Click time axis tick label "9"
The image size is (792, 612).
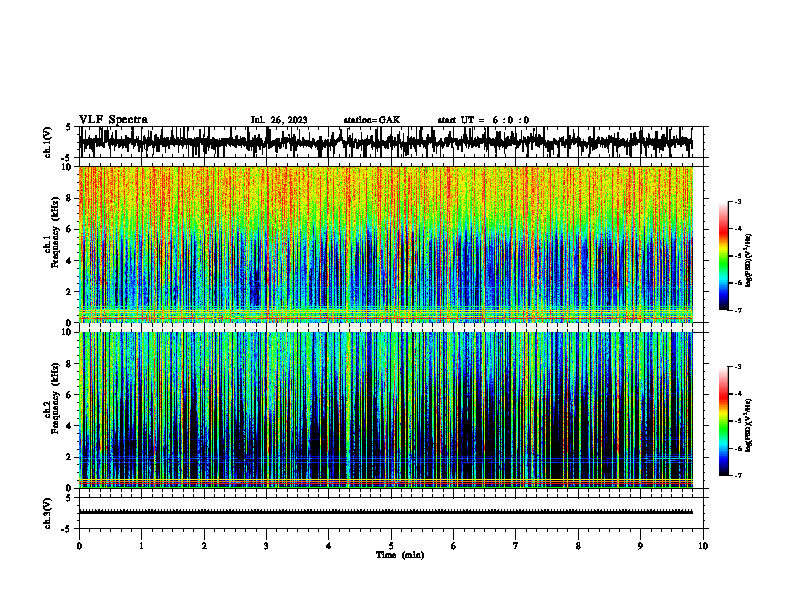(640, 546)
